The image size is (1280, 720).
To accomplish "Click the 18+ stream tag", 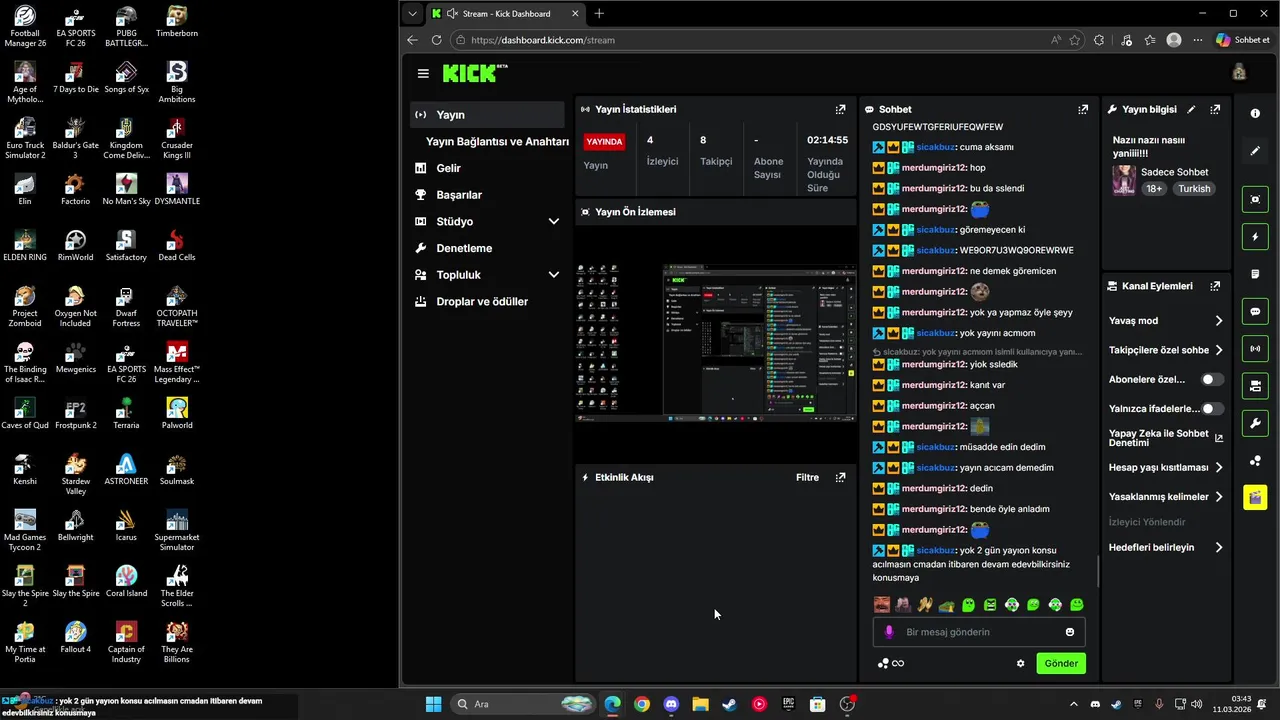I will pyautogui.click(x=1153, y=189).
